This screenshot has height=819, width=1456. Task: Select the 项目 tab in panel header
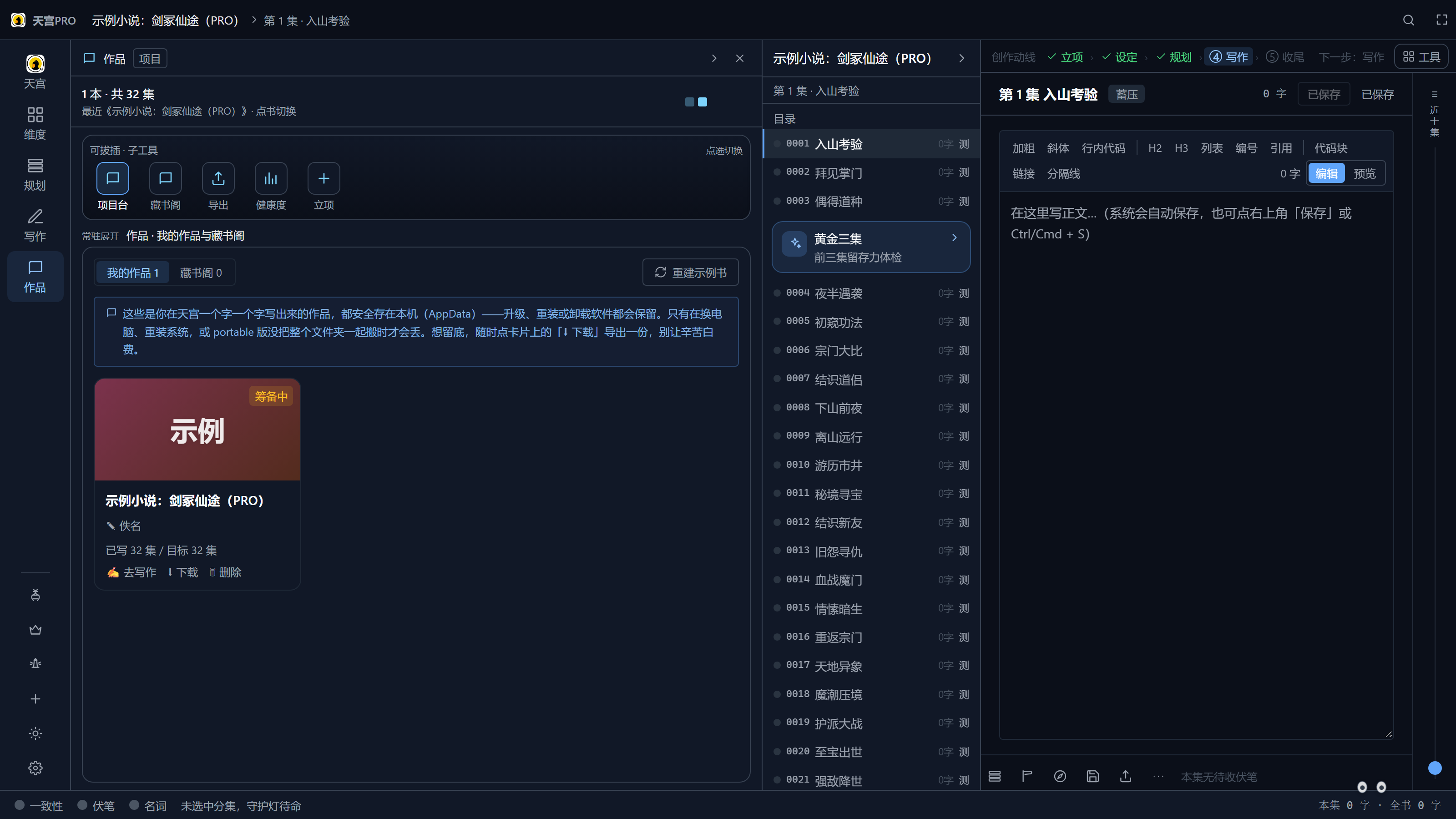point(150,58)
